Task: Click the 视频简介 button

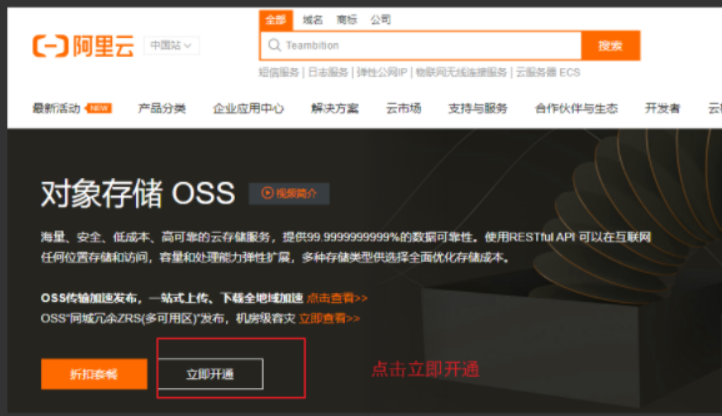Action: point(289,193)
